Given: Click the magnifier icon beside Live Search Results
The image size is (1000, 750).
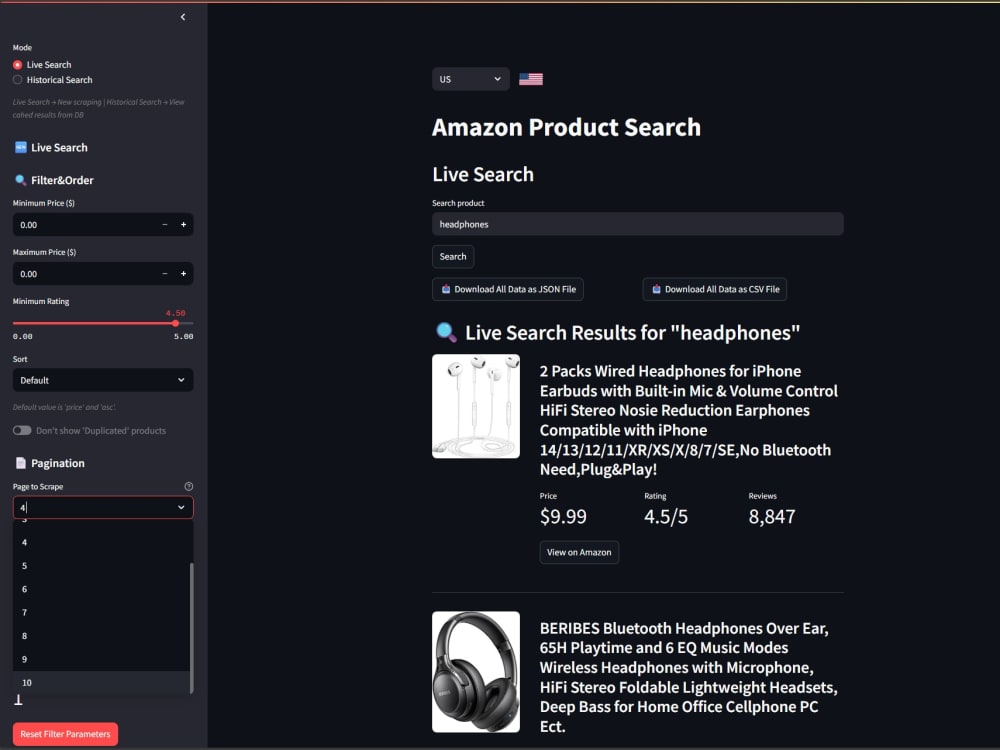Looking at the screenshot, I should [x=446, y=332].
